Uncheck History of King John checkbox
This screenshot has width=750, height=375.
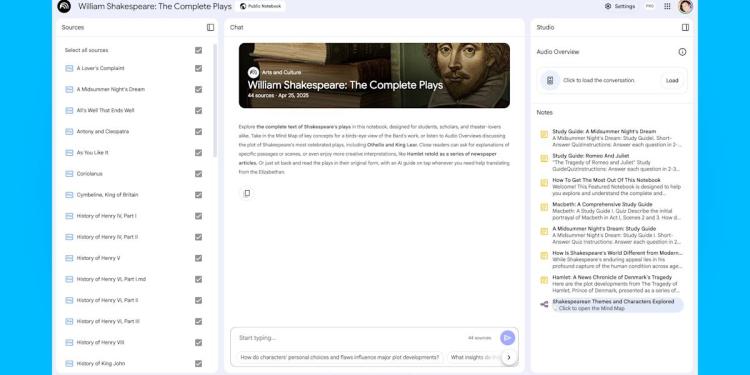[199, 364]
